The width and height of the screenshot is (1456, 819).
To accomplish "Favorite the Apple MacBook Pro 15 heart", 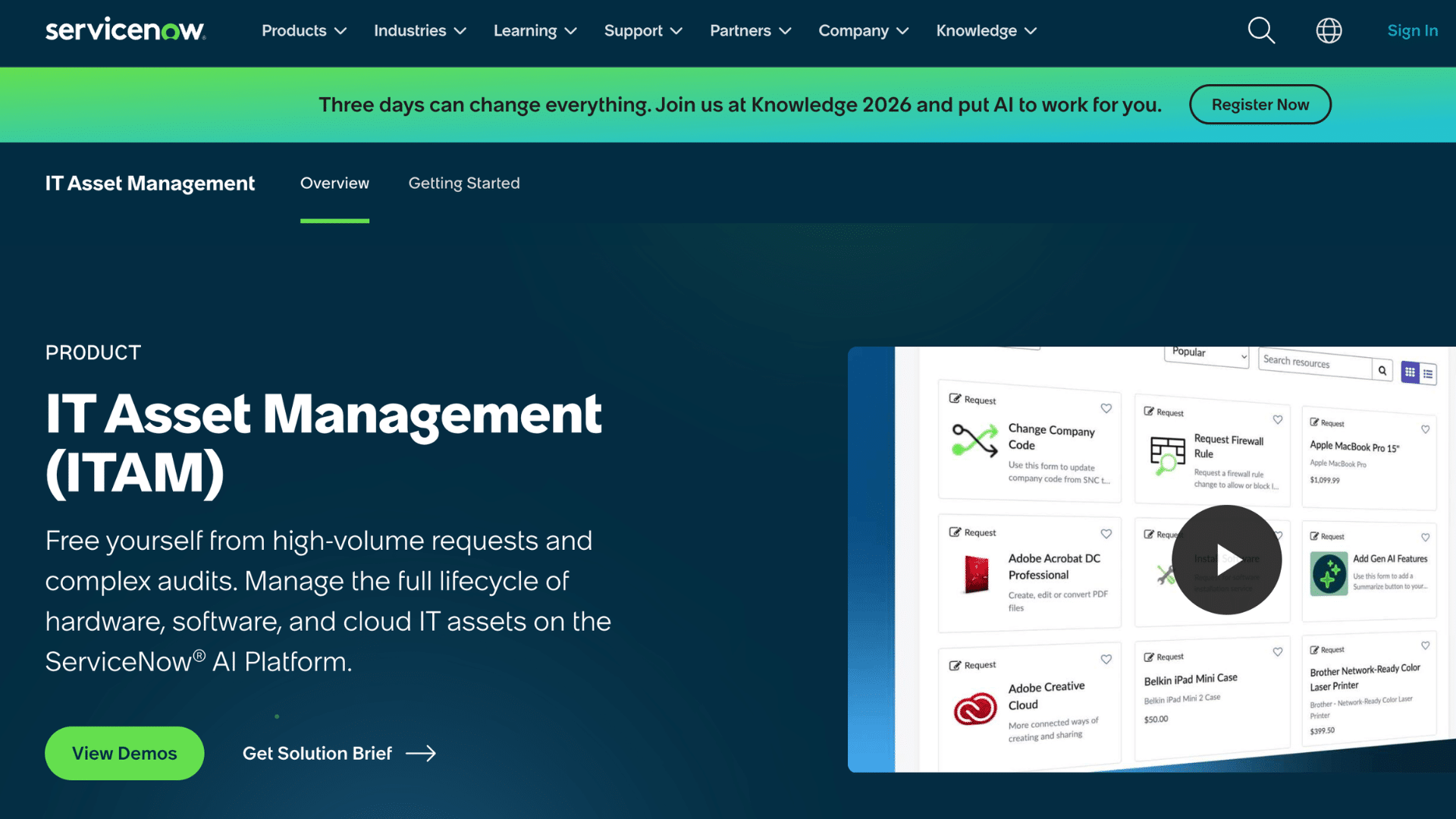I will pyautogui.click(x=1426, y=429).
